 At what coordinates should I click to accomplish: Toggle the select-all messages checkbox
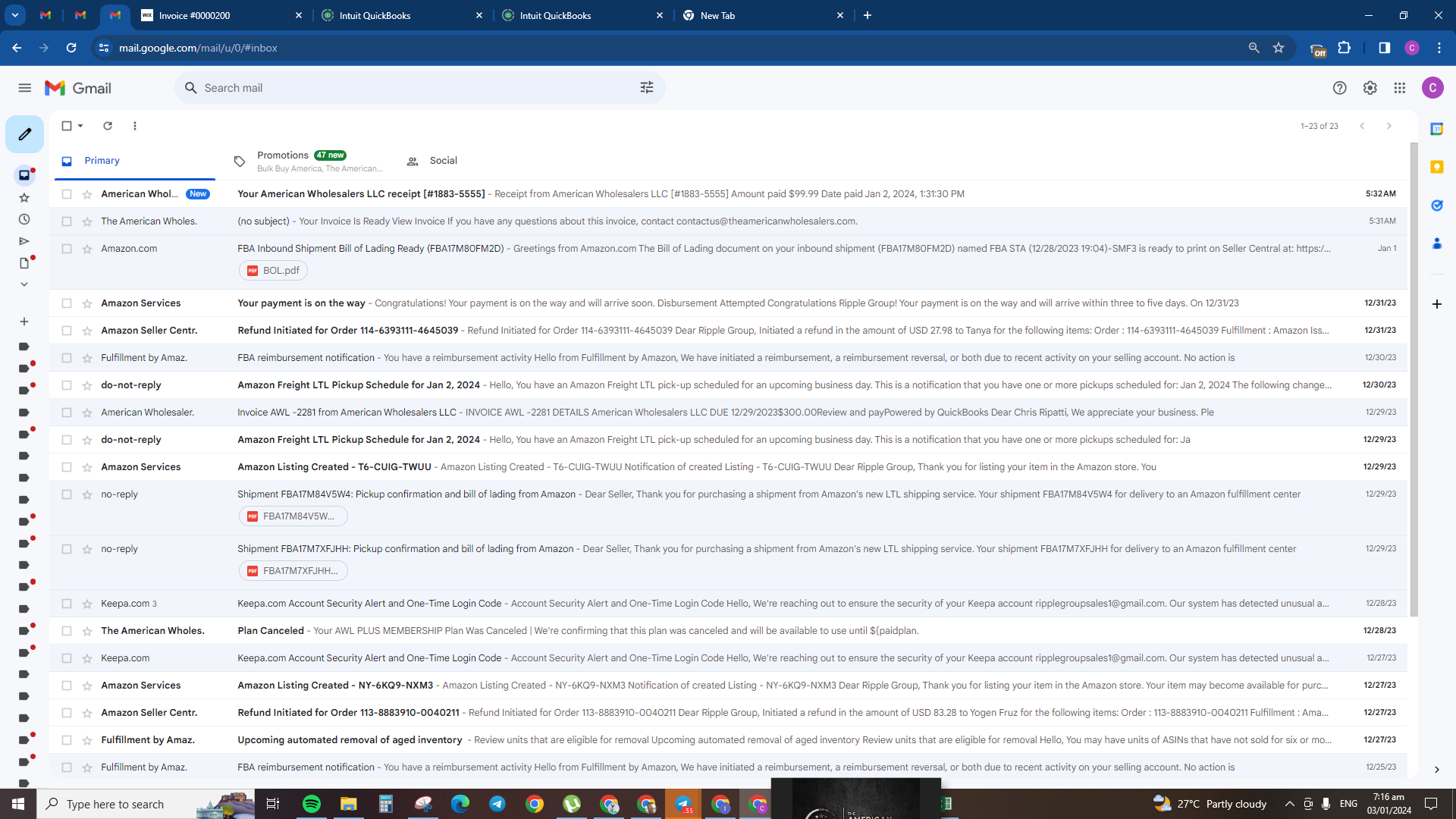pos(67,126)
